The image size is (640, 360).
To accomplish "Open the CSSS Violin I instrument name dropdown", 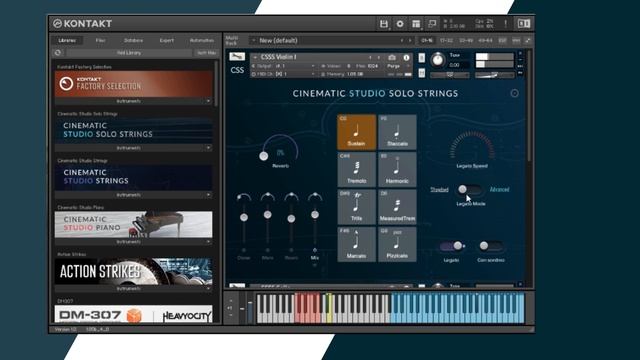I will pyautogui.click(x=256, y=57).
